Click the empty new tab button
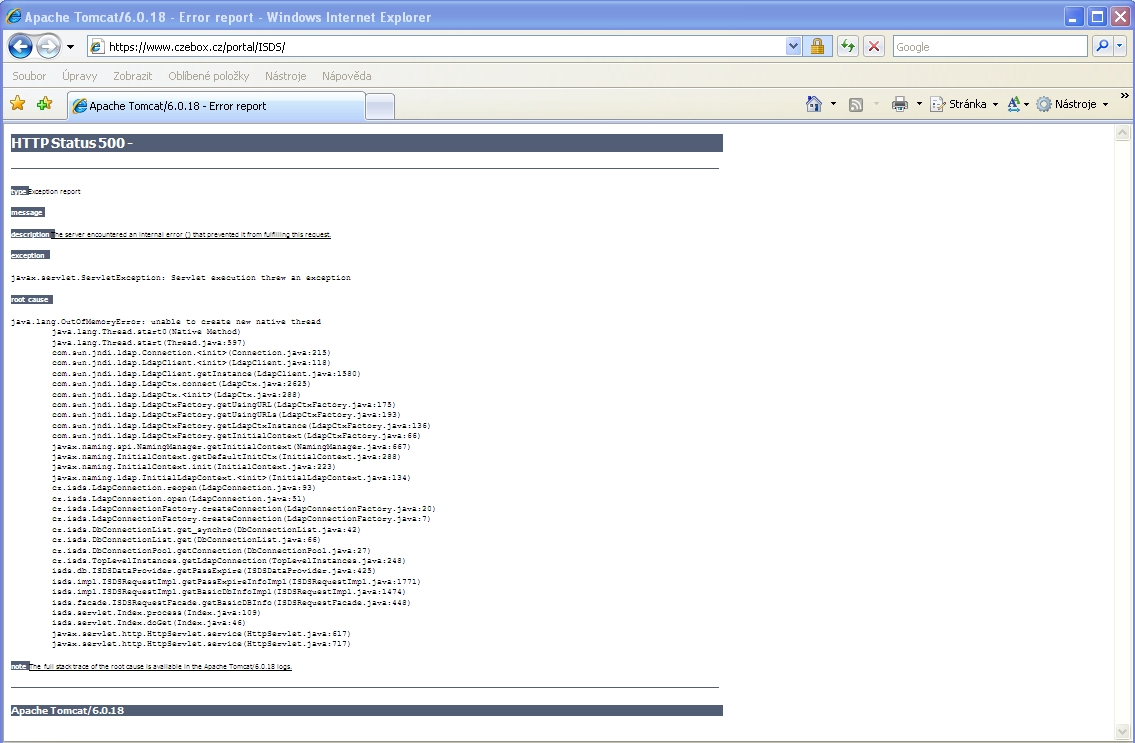 (x=380, y=106)
